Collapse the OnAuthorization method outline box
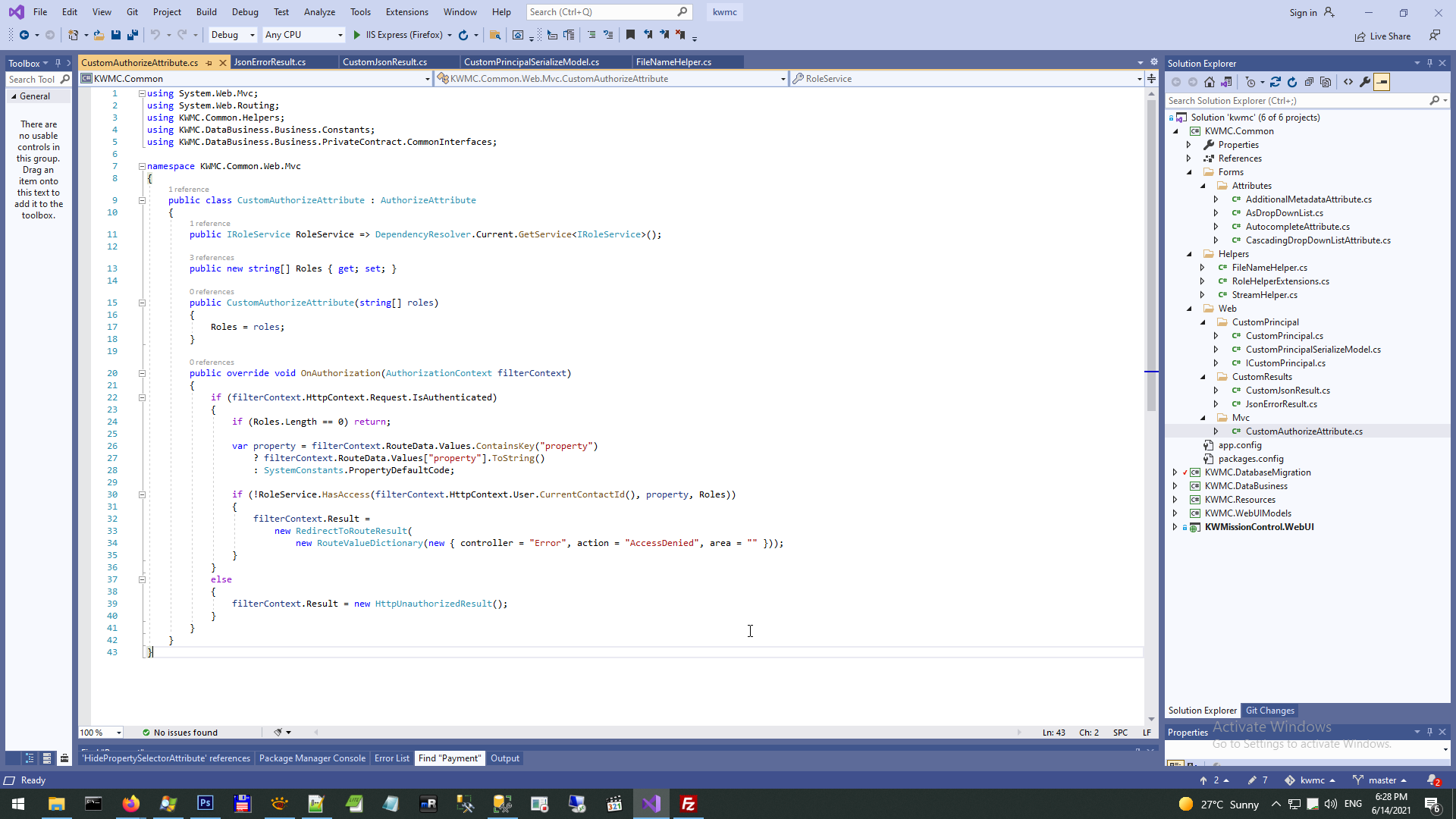1456x819 pixels. (x=142, y=373)
